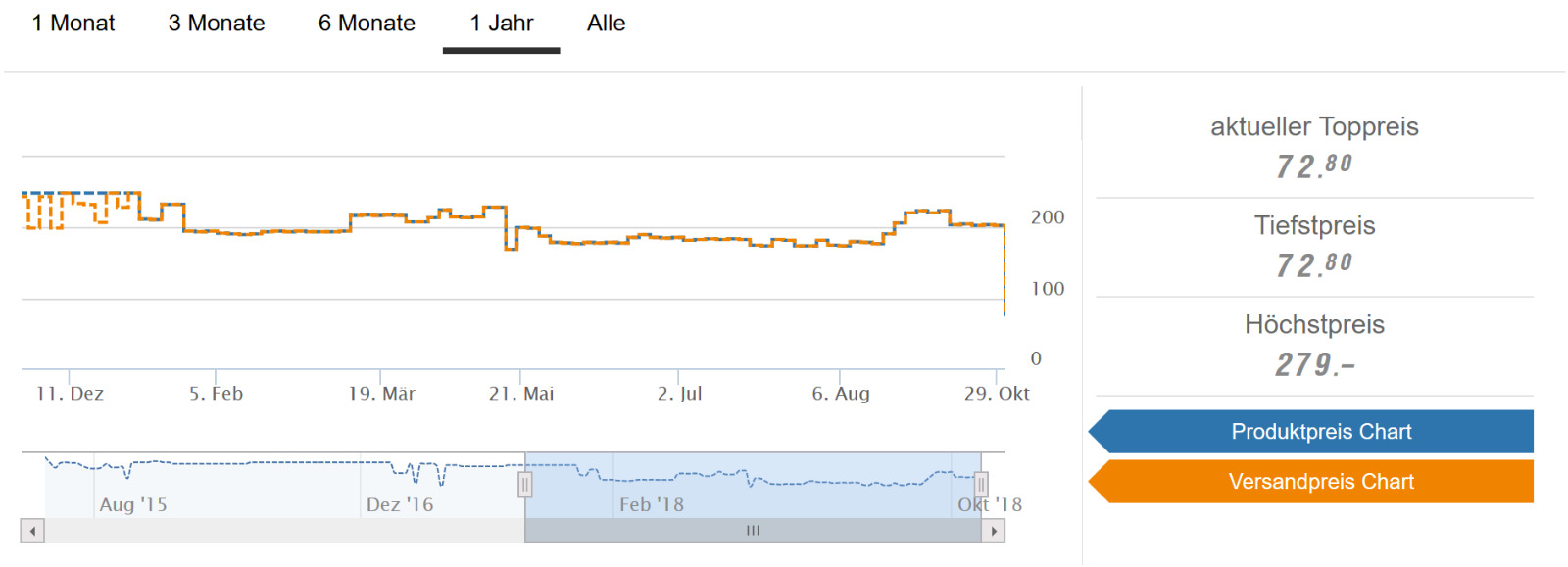
Task: Click the navigator scroll right arrow
Action: [x=994, y=531]
